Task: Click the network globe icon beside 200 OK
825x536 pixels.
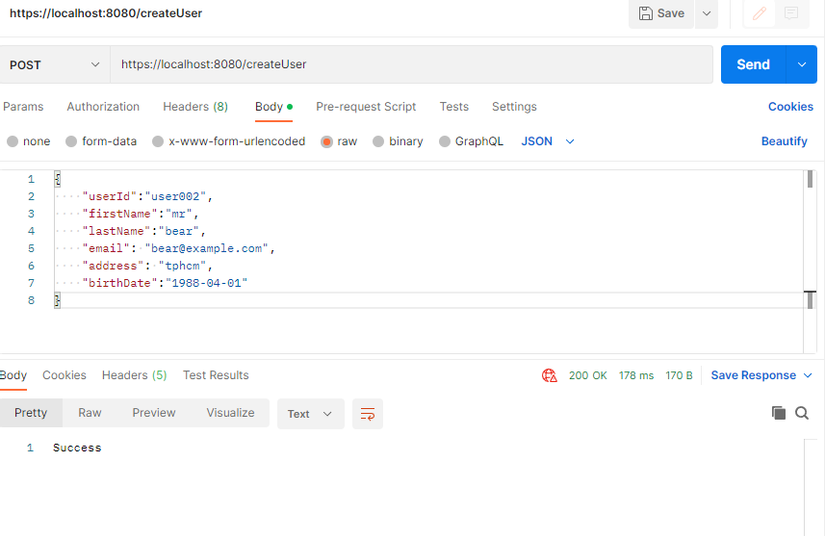Action: tap(549, 376)
